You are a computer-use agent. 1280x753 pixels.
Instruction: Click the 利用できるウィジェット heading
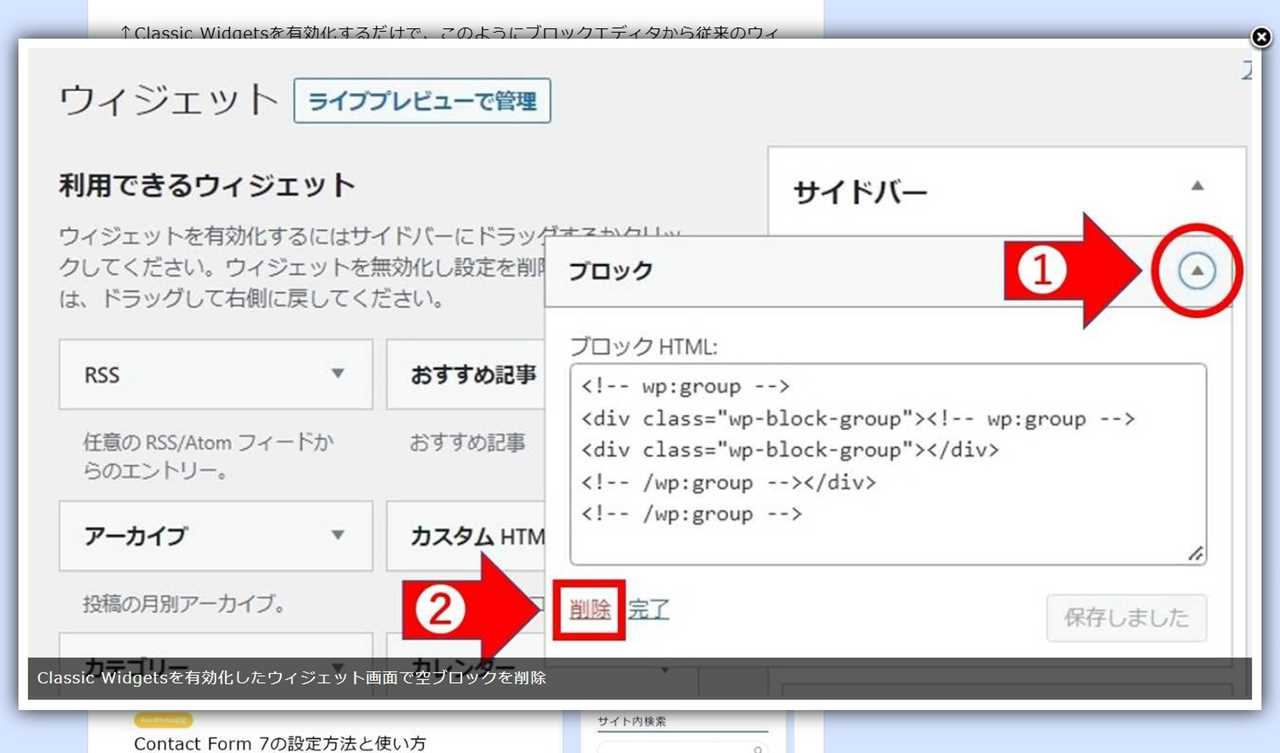click(x=207, y=186)
